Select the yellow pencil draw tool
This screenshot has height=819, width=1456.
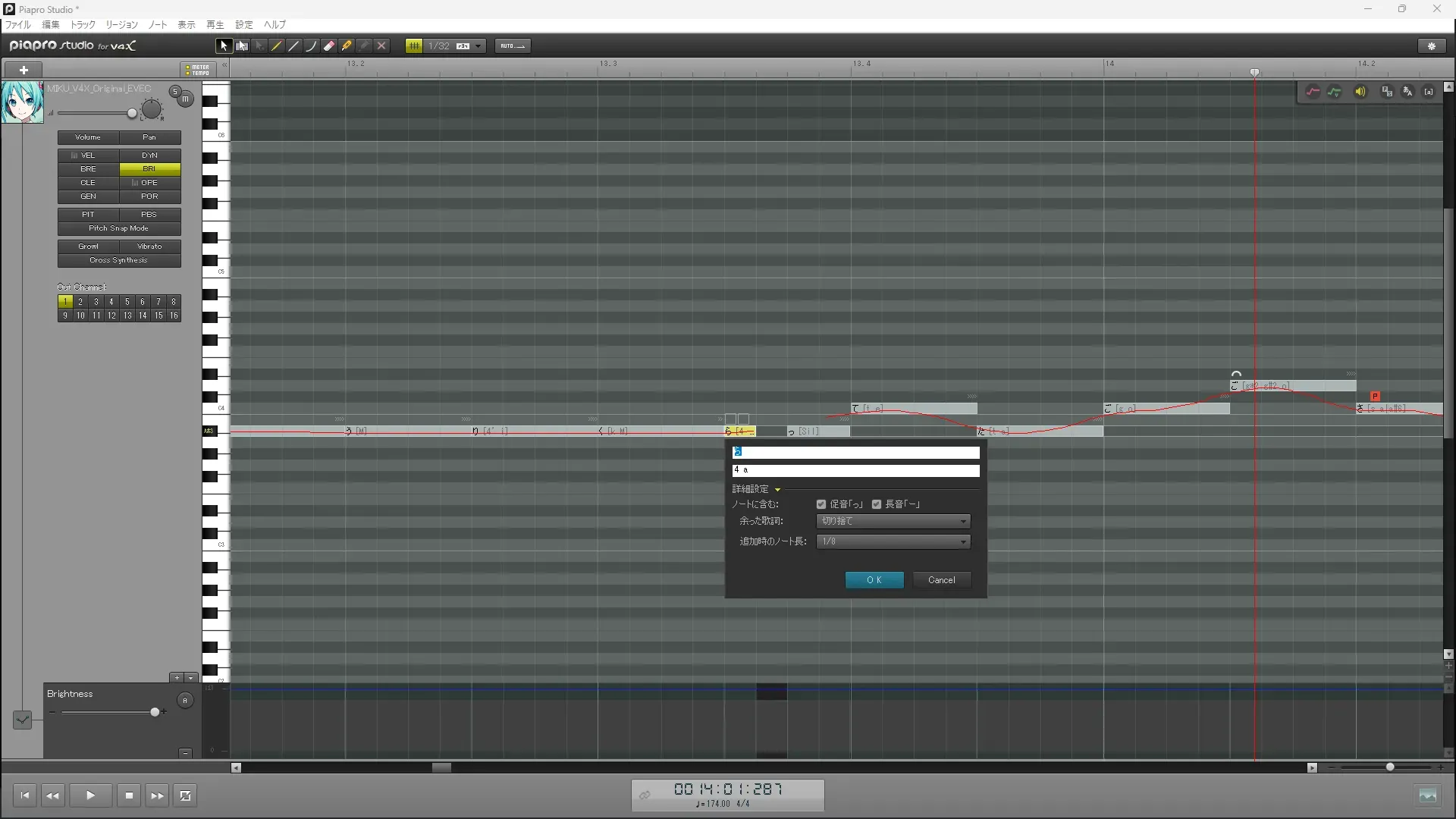click(x=277, y=46)
